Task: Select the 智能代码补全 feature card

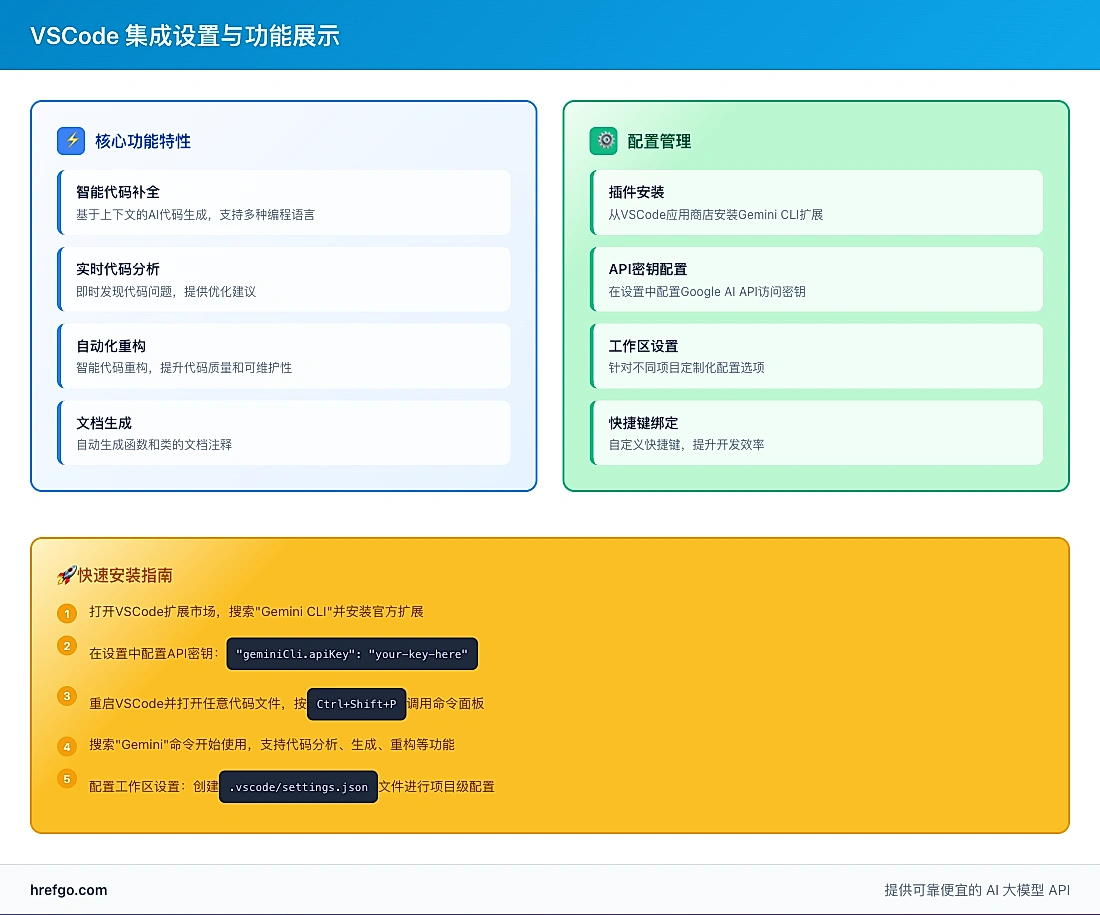Action: [283, 202]
